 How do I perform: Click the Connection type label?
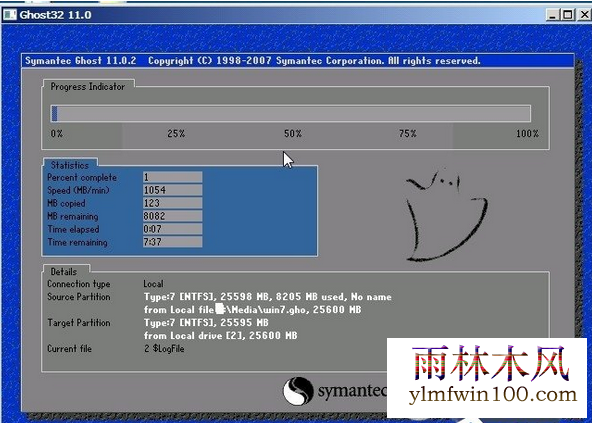(x=79, y=284)
